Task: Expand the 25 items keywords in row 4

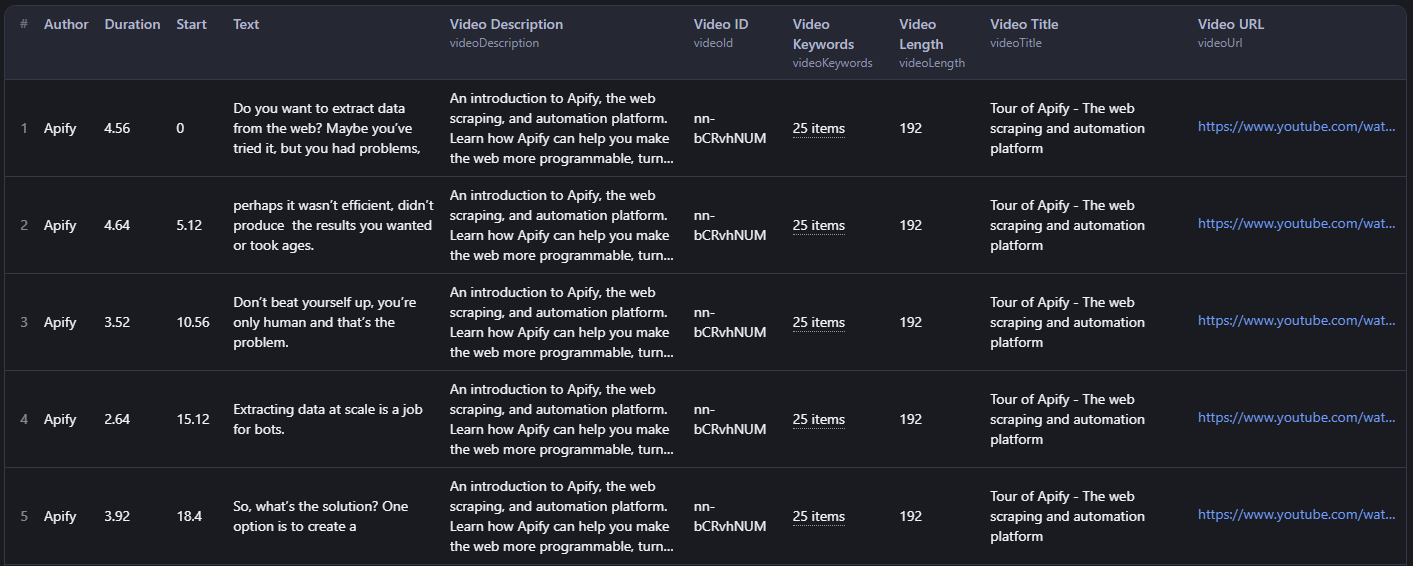Action: [819, 419]
